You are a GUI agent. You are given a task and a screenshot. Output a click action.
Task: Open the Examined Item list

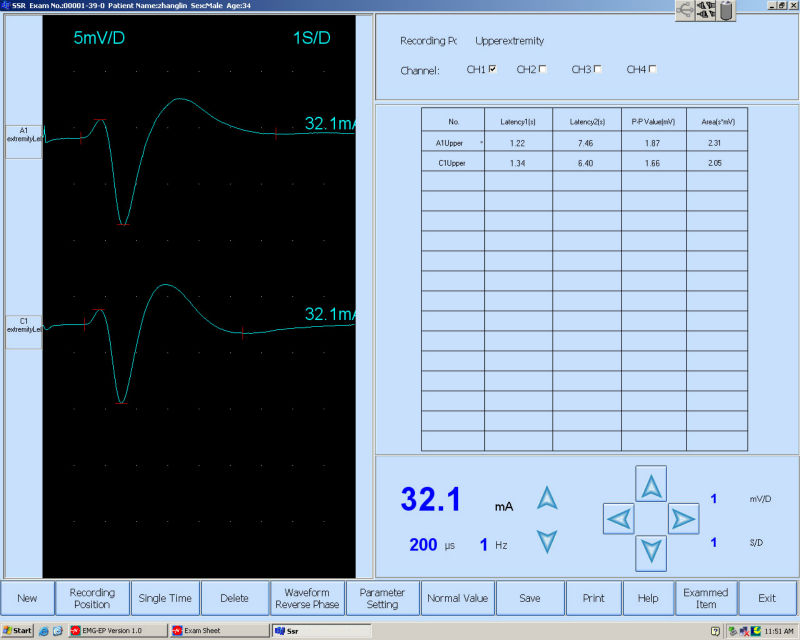(706, 598)
